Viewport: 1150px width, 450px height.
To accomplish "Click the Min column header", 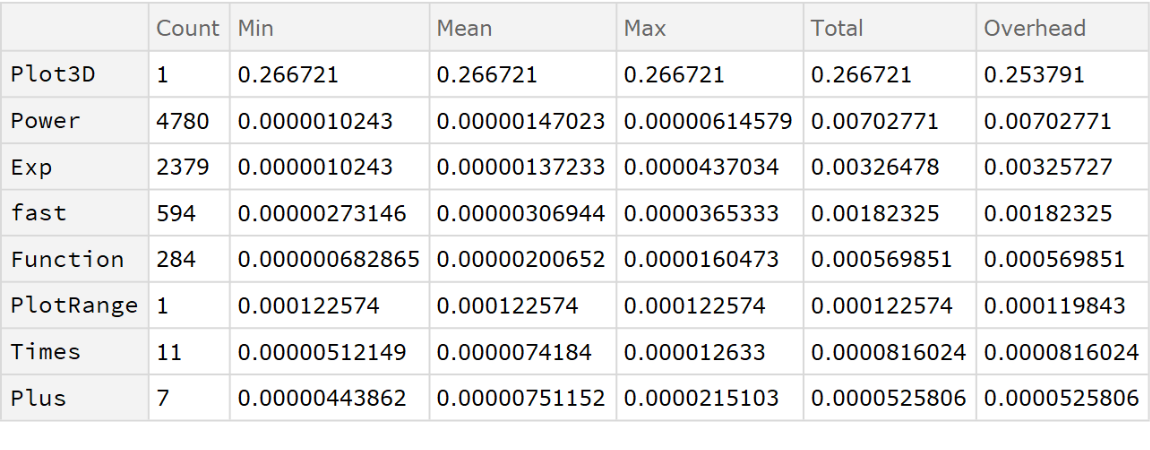I will (x=256, y=29).
